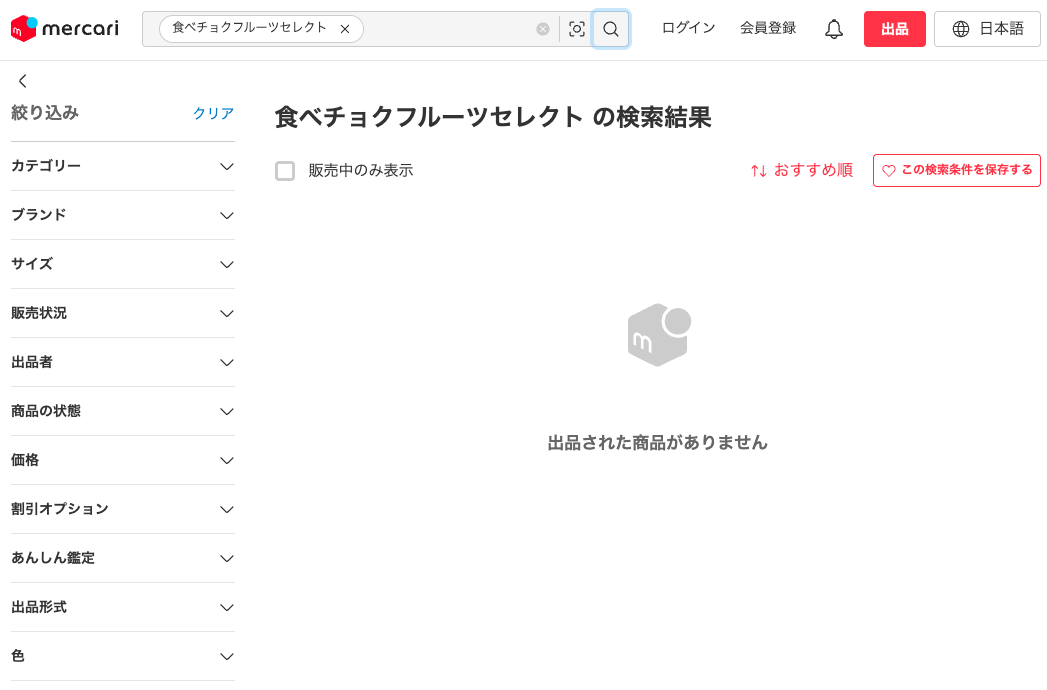Open image search camera icon

(x=577, y=29)
